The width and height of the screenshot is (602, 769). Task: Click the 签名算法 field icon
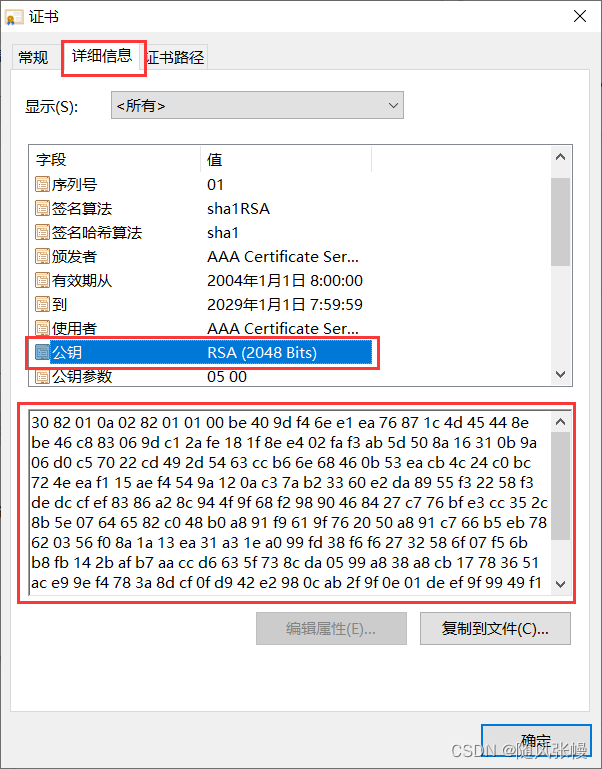(x=43, y=208)
